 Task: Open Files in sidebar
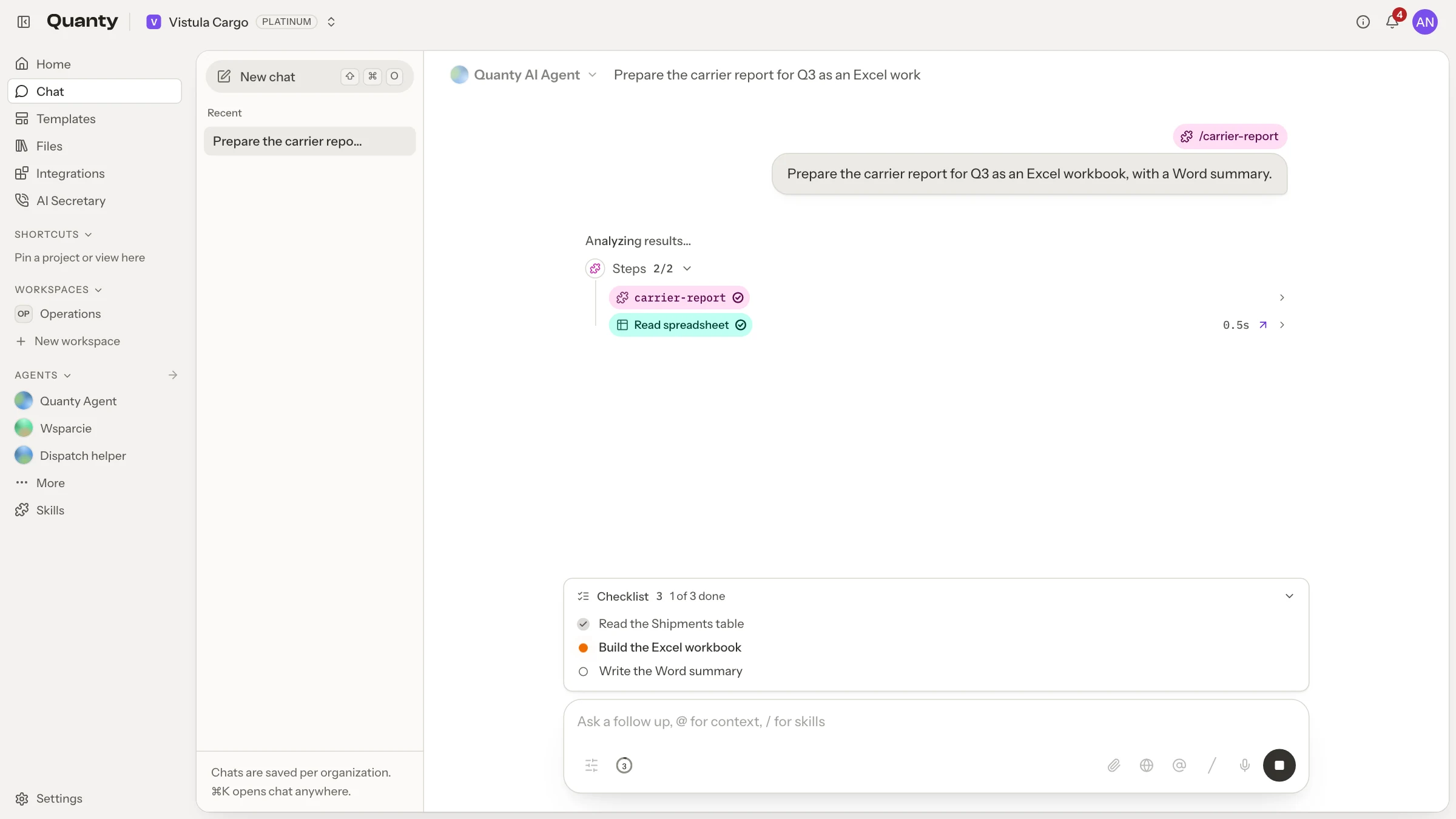point(95,146)
